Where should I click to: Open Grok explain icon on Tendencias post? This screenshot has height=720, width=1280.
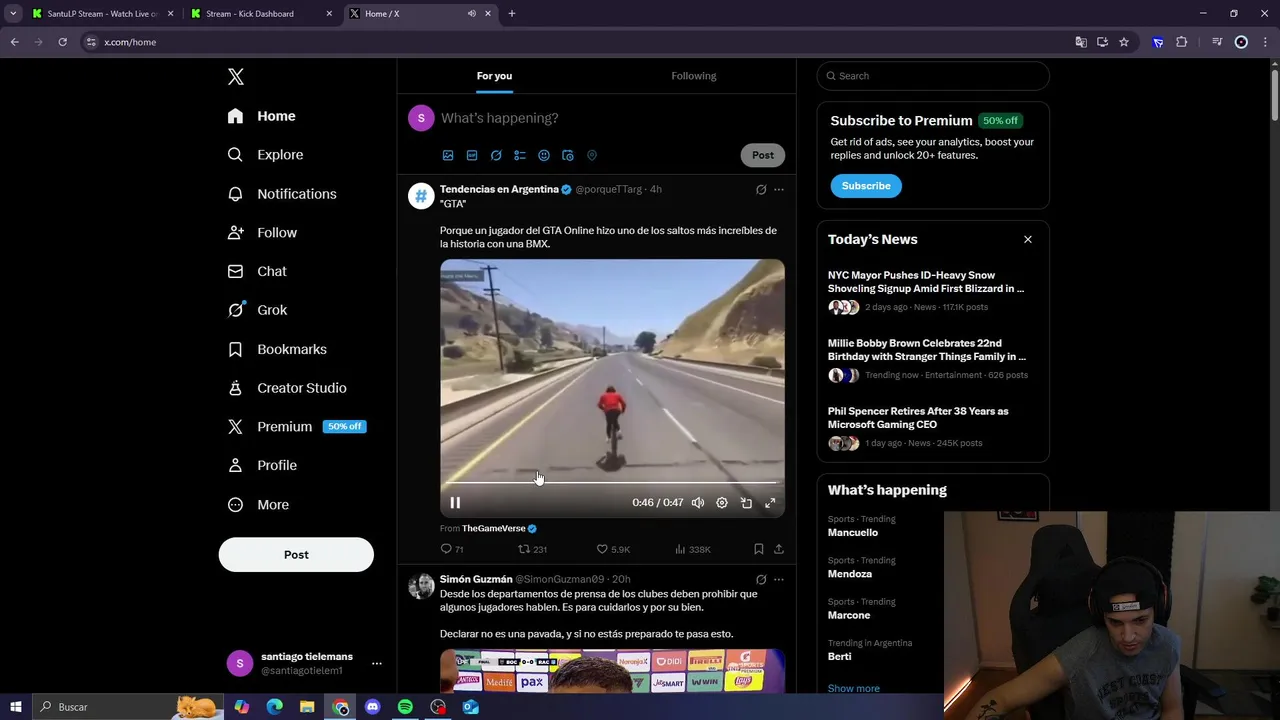click(761, 189)
